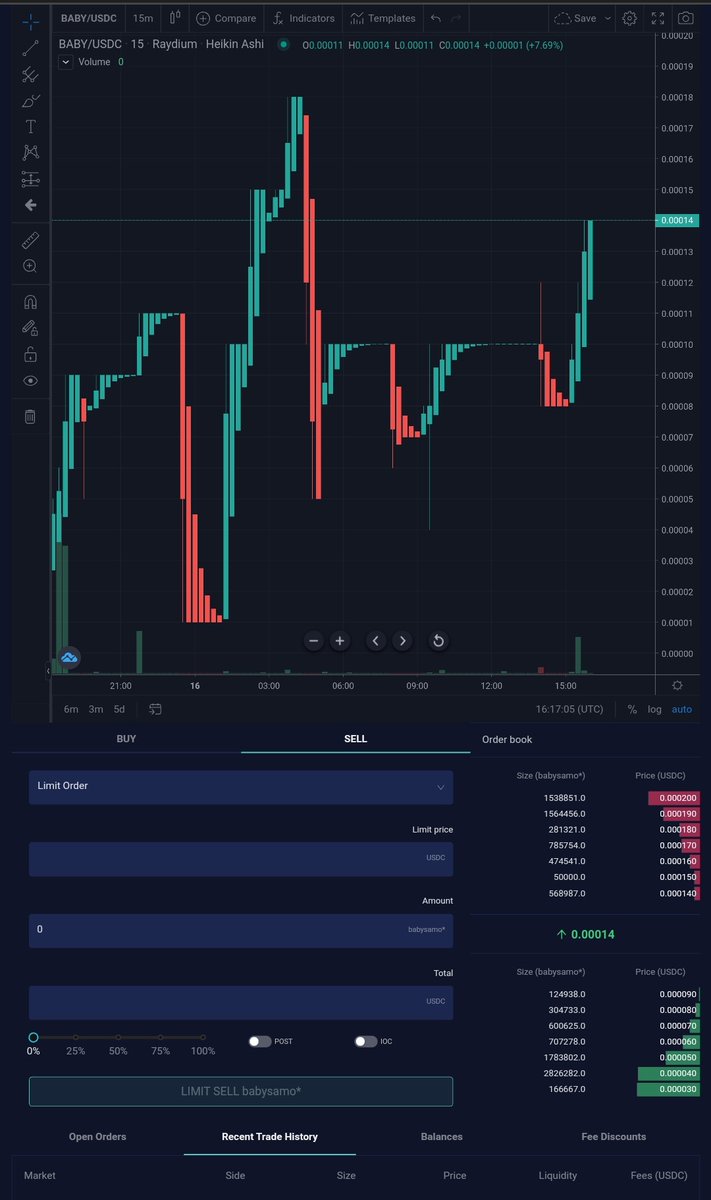Select the prediction and measurement tools icon
Screen dimensions: 711x1200
(x=30, y=179)
